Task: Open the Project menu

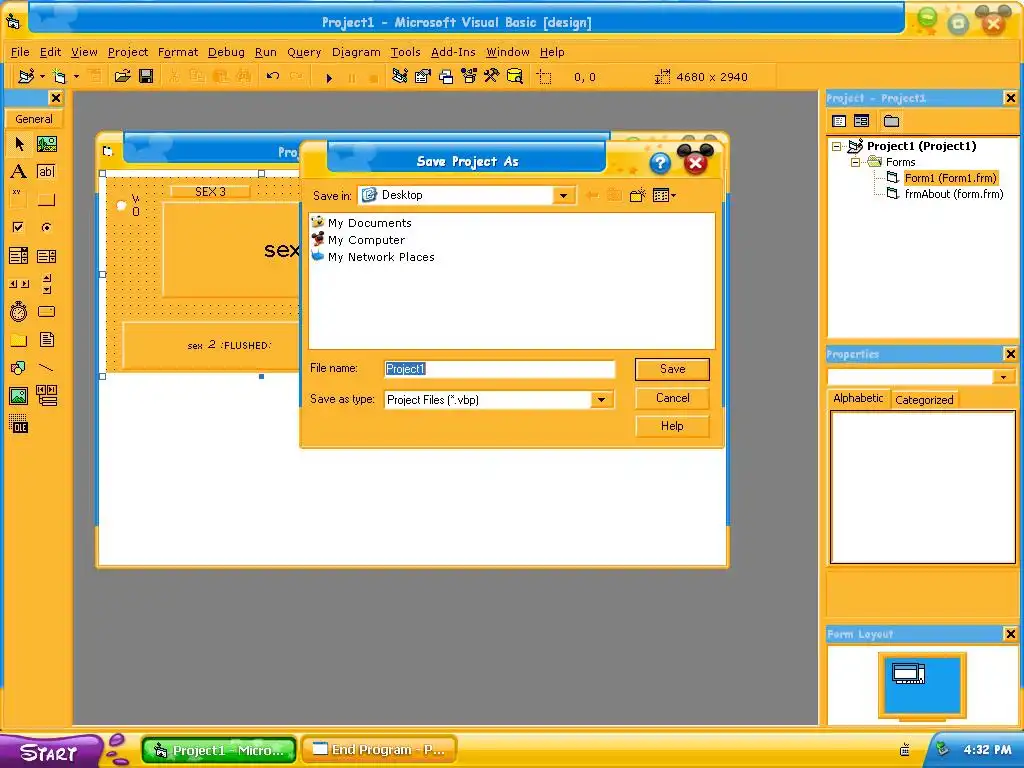Action: [x=128, y=52]
